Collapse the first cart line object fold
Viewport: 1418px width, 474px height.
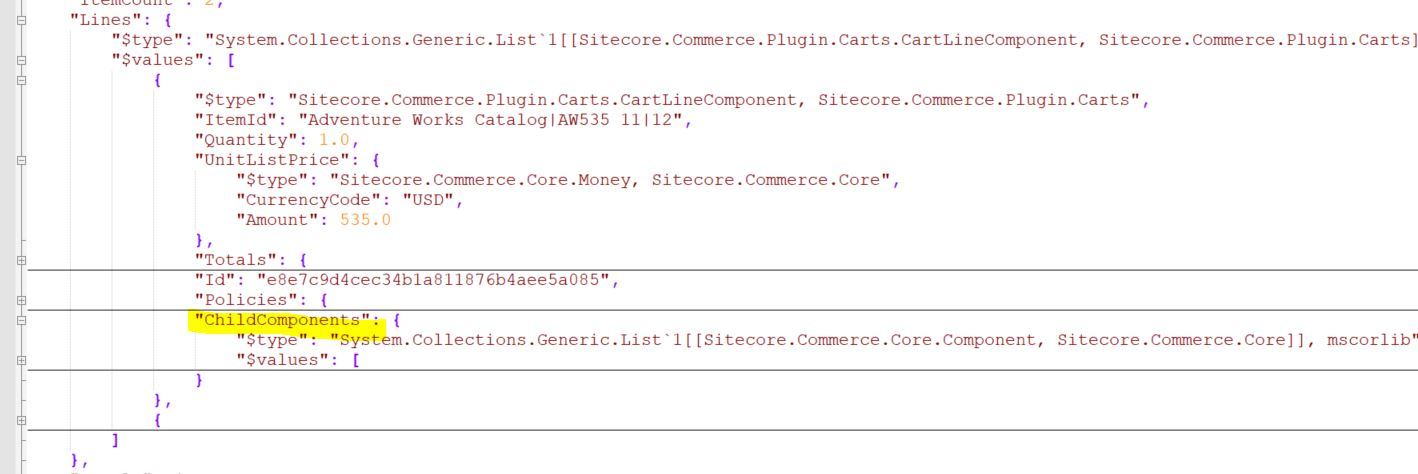point(22,80)
